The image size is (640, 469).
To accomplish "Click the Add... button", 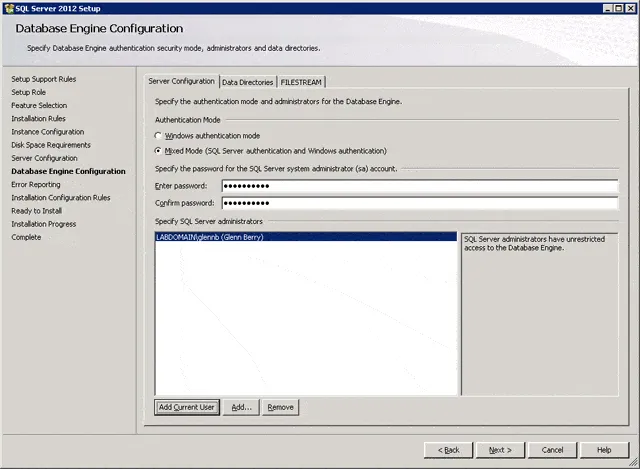I will pyautogui.click(x=242, y=407).
